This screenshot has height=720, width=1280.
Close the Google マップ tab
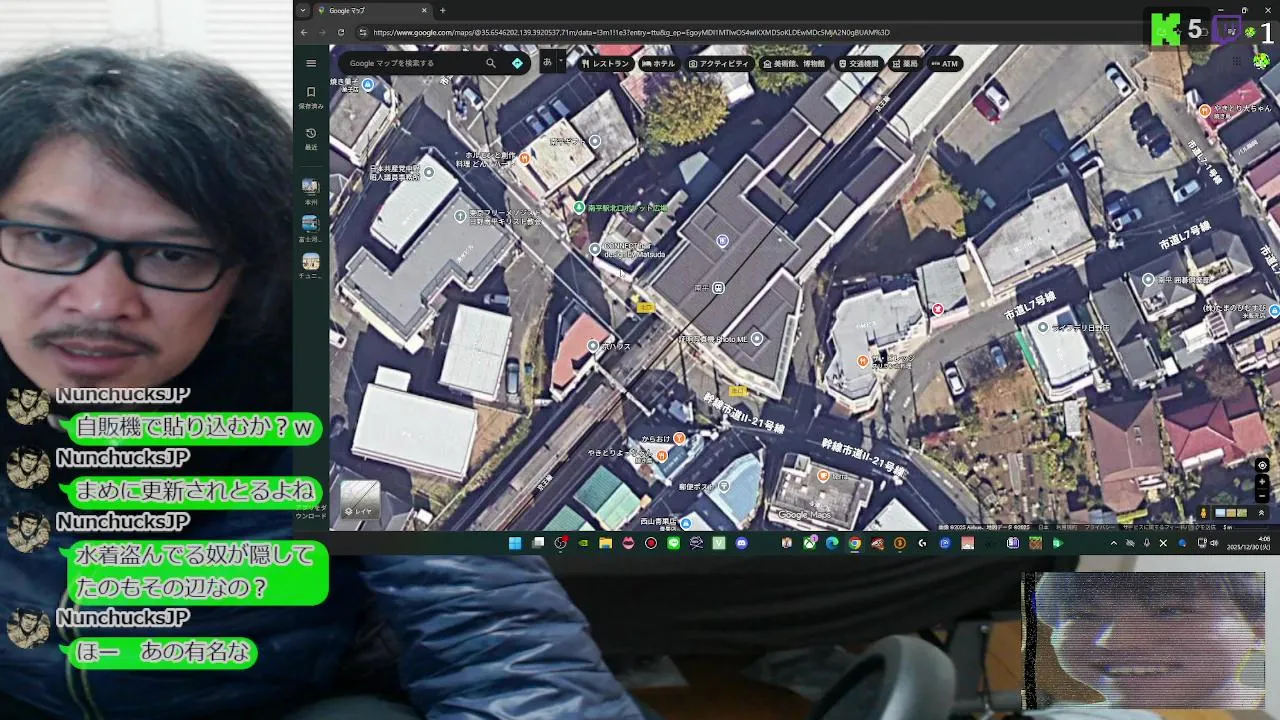(x=424, y=10)
